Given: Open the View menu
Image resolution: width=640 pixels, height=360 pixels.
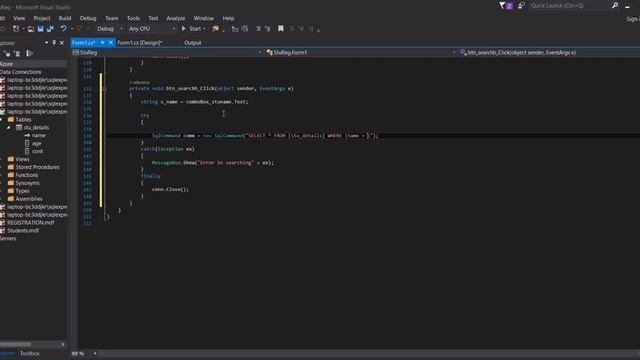Looking at the screenshot, I should (19, 18).
